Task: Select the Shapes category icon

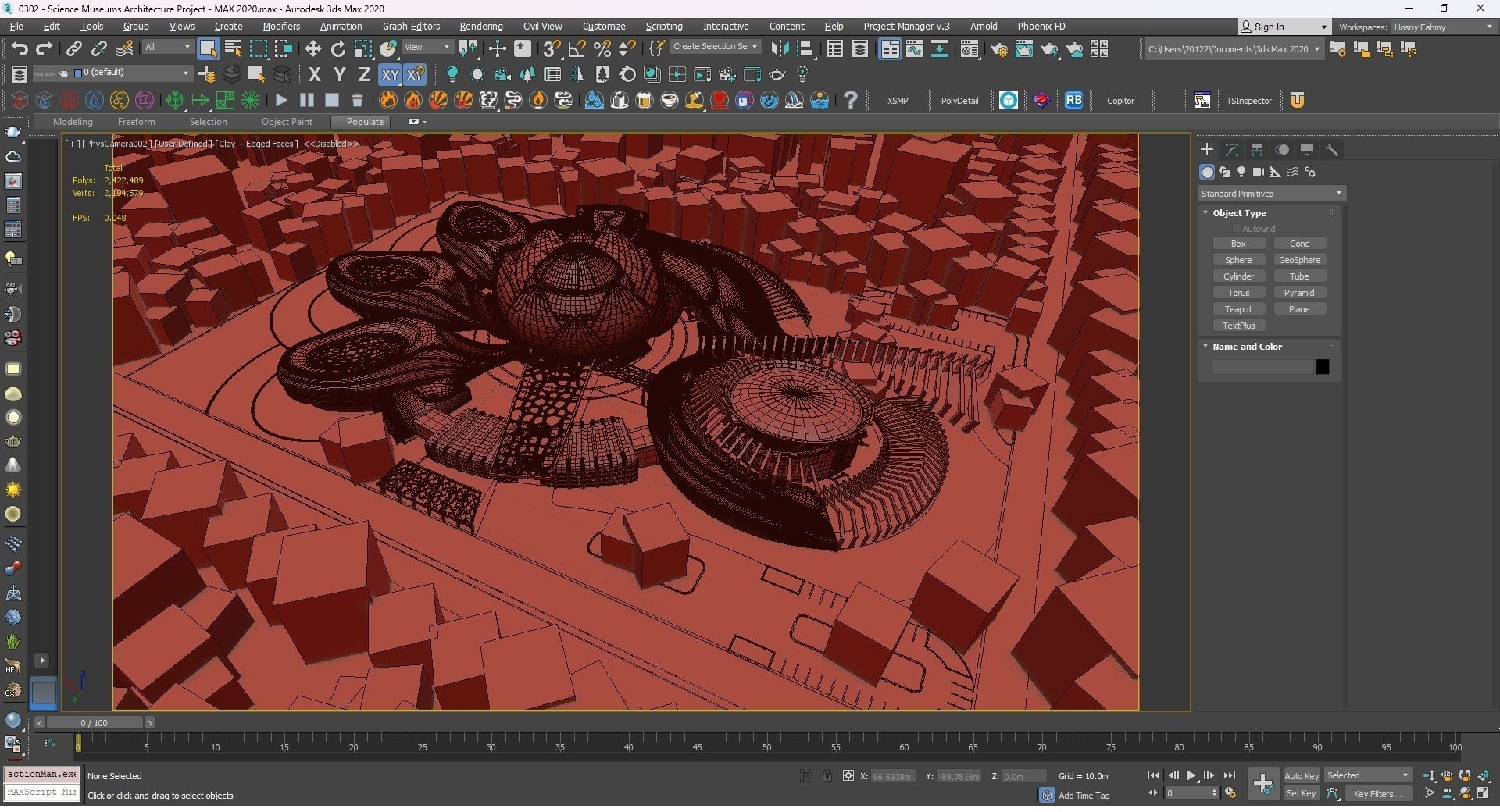Action: point(1224,172)
